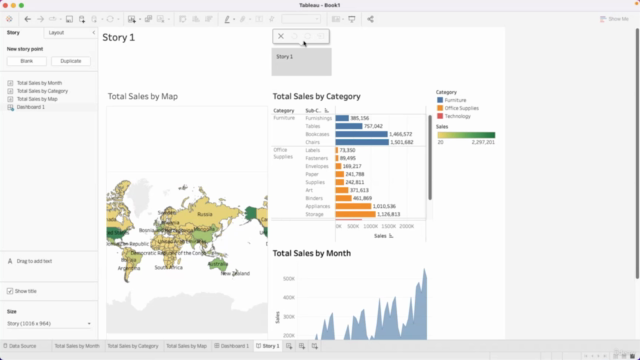The image size is (640, 360).
Task: Click the Clear sheet toolbar icon
Action: pos(160,19)
